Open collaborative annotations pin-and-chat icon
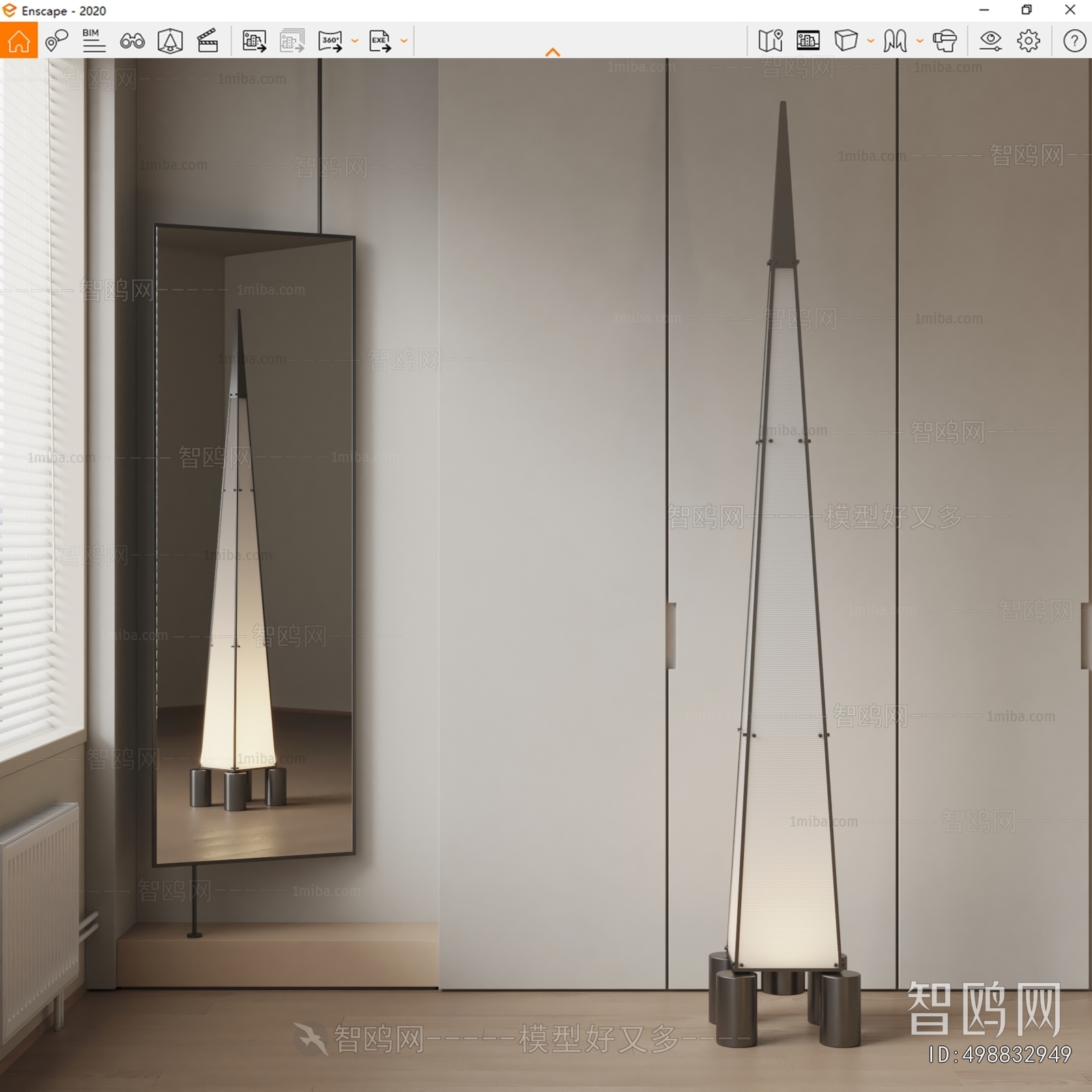 (57, 41)
